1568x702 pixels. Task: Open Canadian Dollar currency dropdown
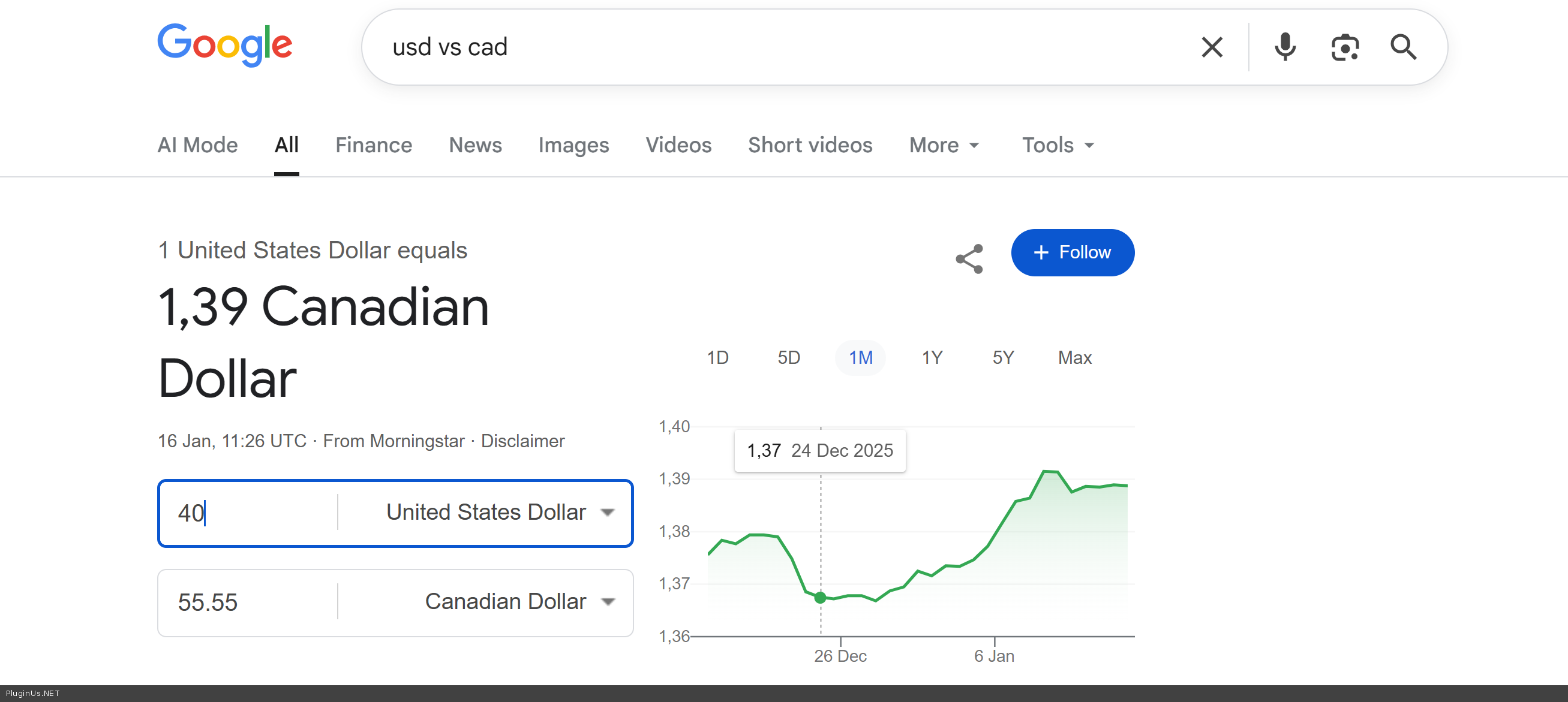tap(519, 602)
